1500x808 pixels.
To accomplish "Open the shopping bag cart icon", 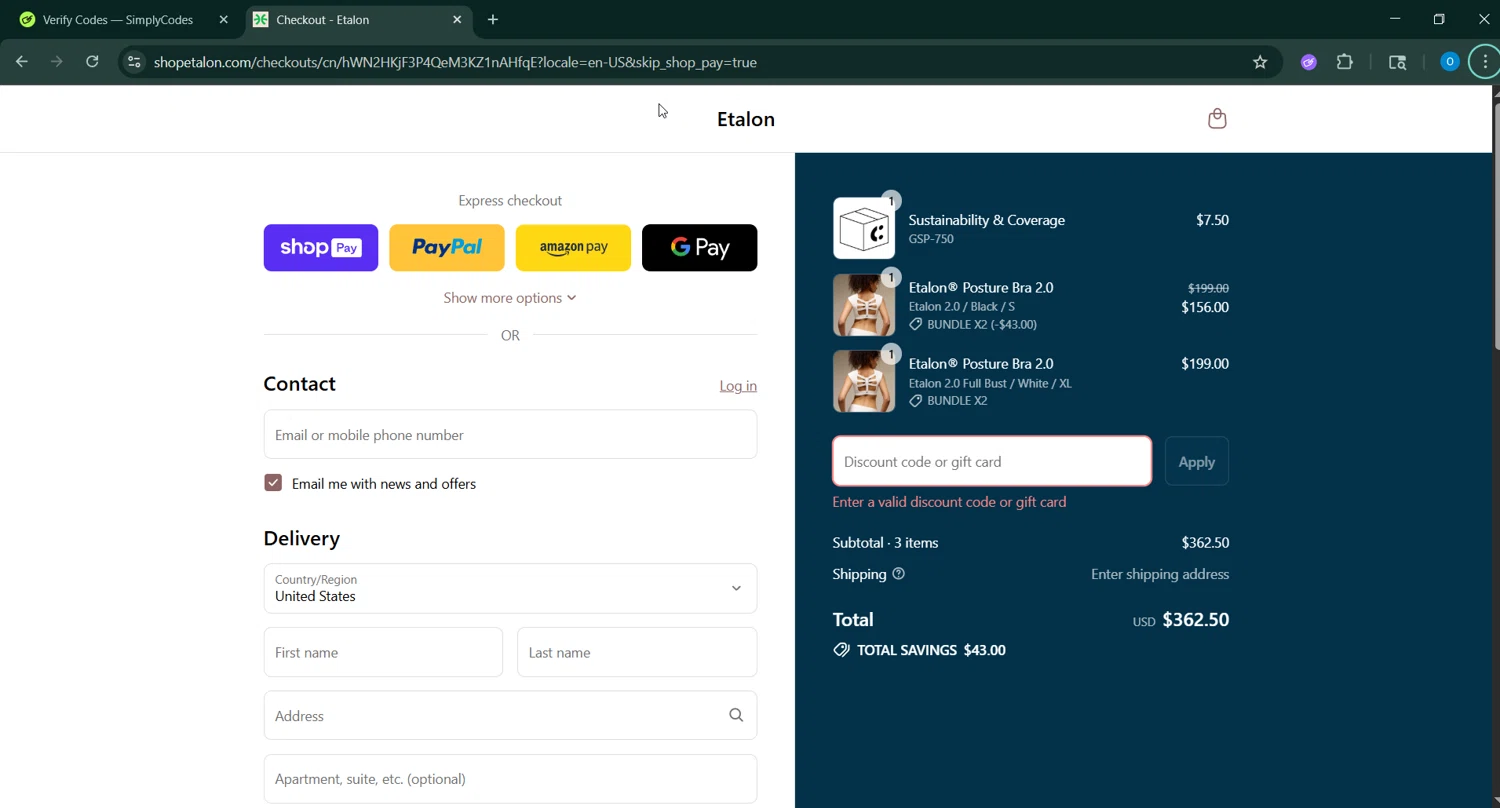I will click(1217, 119).
